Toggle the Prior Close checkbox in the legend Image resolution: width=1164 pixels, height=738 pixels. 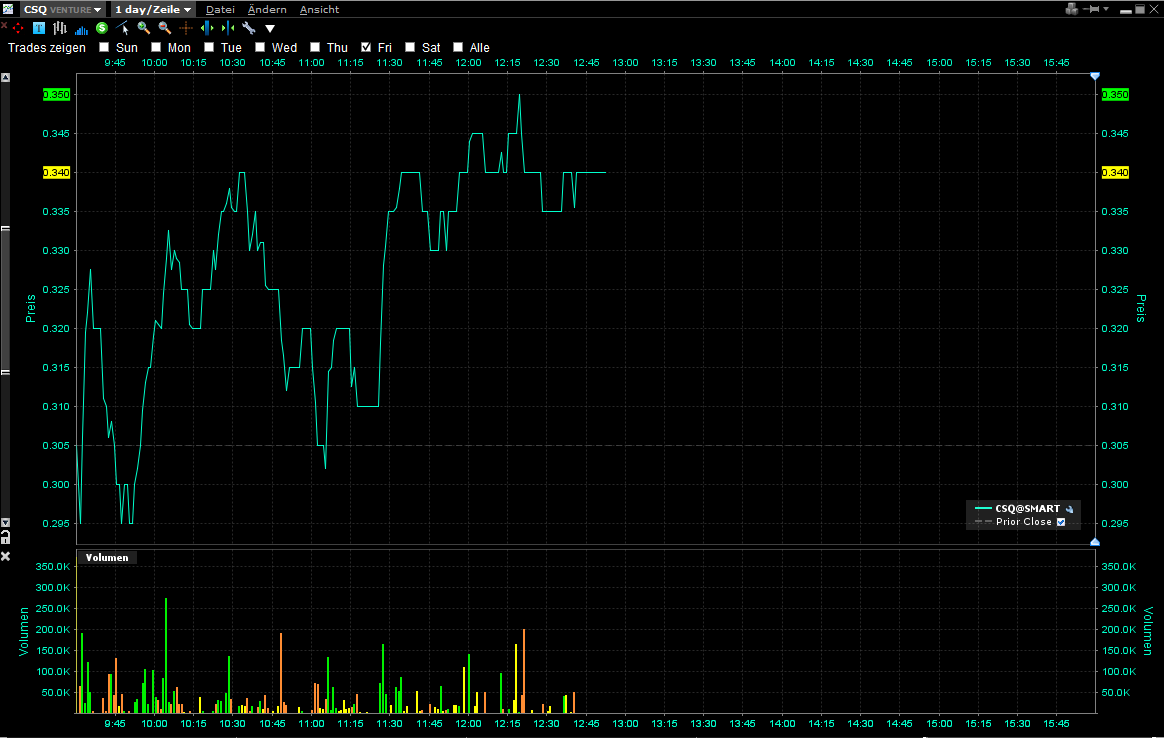tap(1062, 521)
